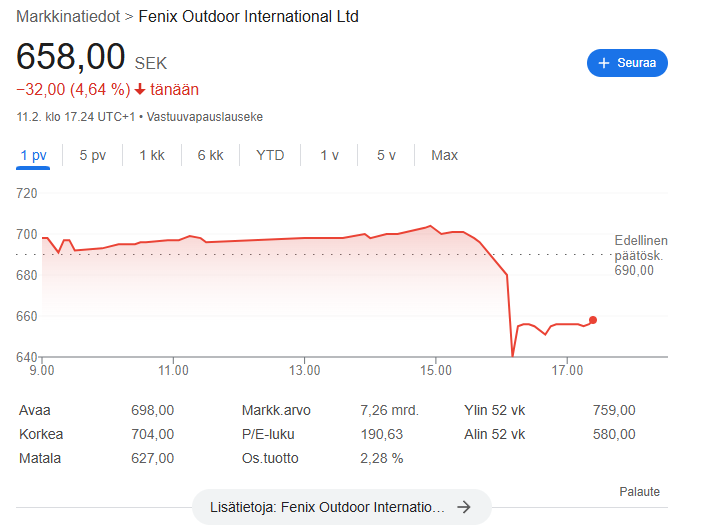Select the 1 pv time range tab
This screenshot has width=704, height=532.
point(33,155)
